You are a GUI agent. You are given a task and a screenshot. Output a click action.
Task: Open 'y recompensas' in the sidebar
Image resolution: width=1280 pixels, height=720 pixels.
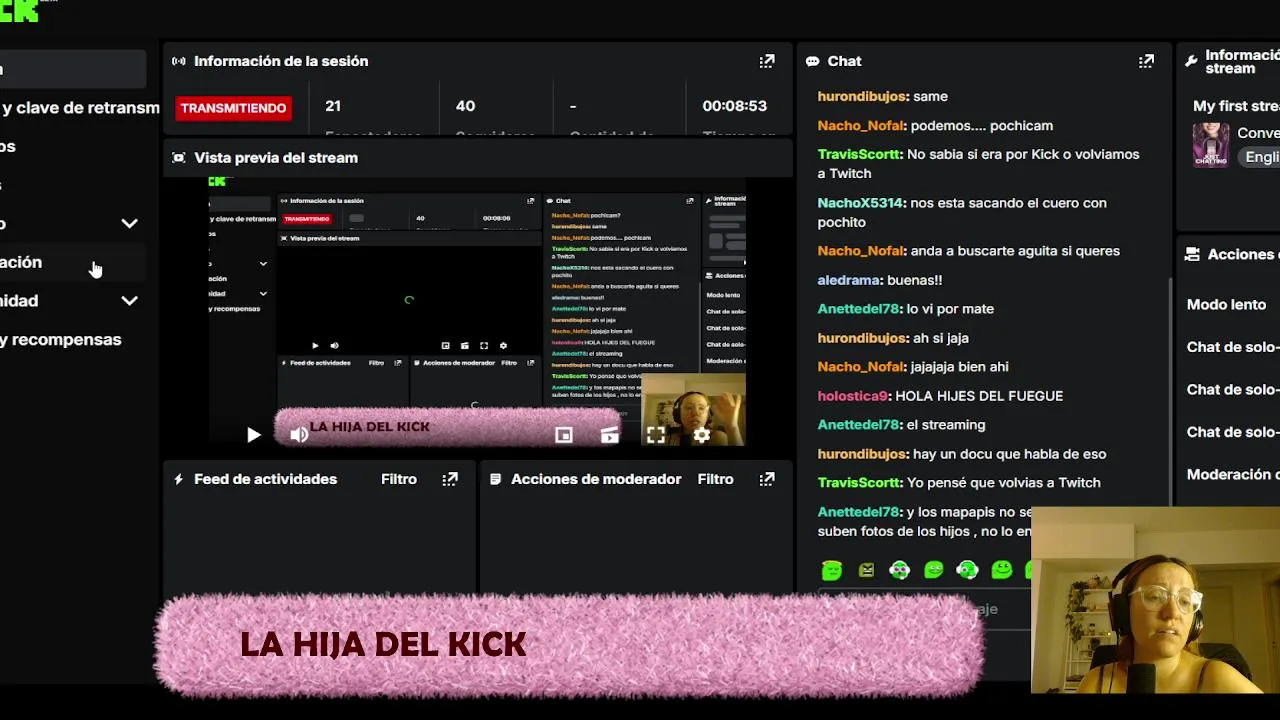(61, 339)
